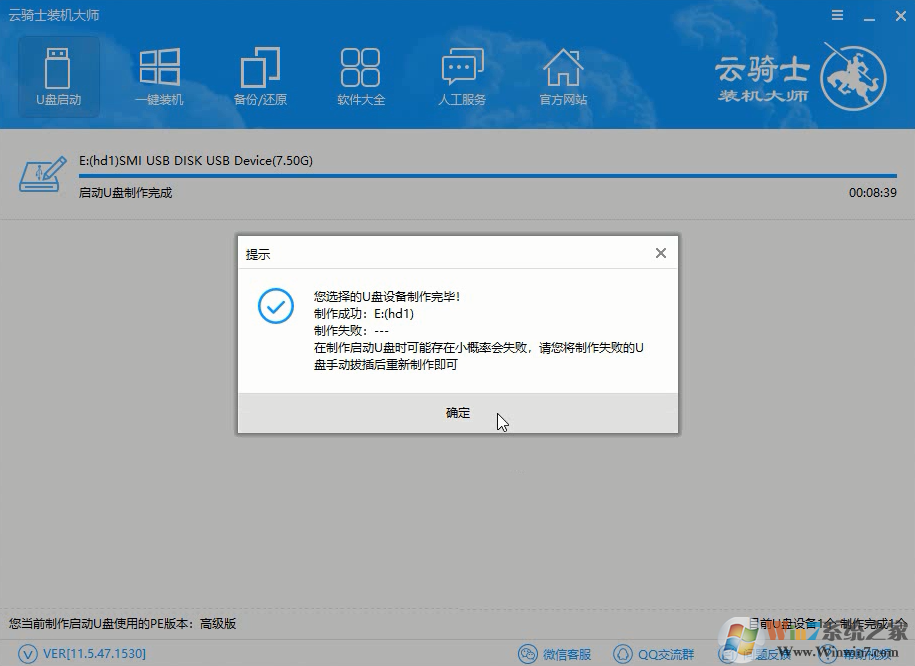This screenshot has height=666, width=915.
Task: Launch 人工服务 manual service
Action: tap(462, 75)
